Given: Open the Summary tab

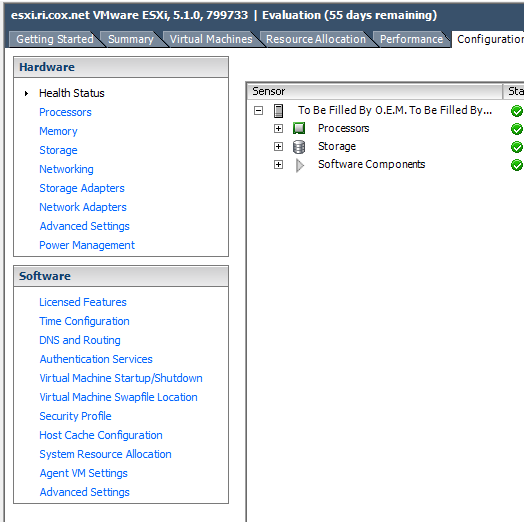Looking at the screenshot, I should click(x=131, y=39).
